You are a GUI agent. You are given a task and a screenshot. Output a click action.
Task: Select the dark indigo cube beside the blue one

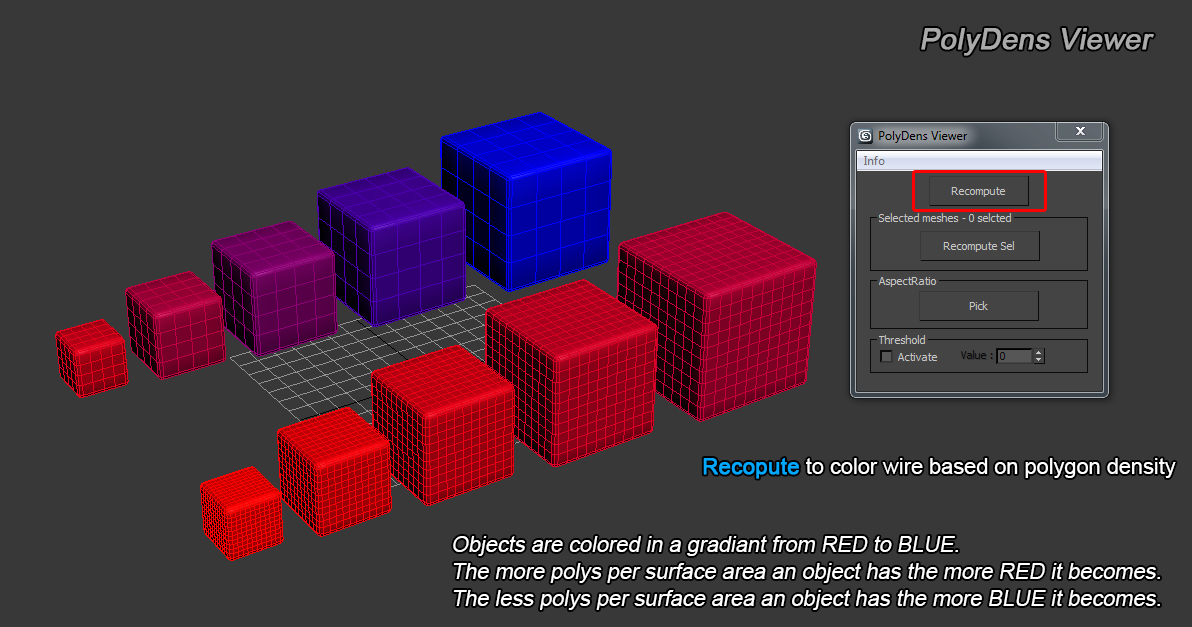pyautogui.click(x=390, y=250)
